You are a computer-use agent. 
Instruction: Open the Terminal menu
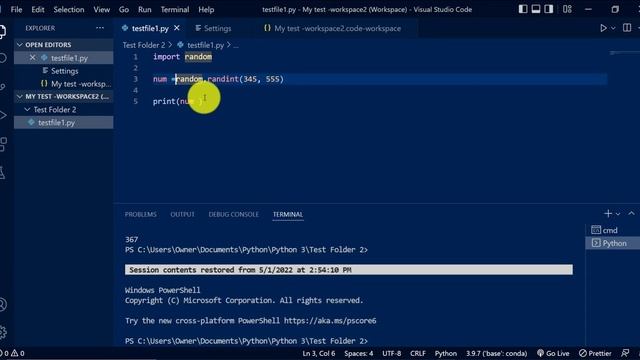pos(175,9)
